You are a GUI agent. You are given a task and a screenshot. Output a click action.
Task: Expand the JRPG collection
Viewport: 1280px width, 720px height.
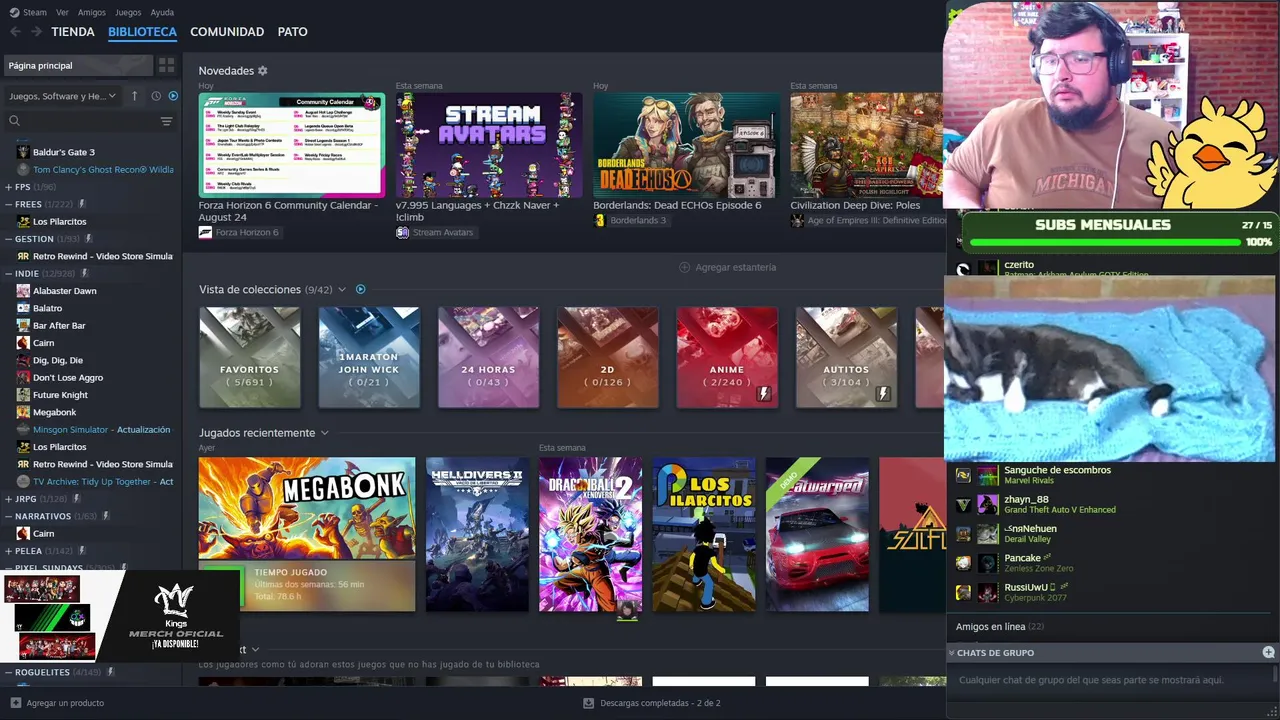9,499
